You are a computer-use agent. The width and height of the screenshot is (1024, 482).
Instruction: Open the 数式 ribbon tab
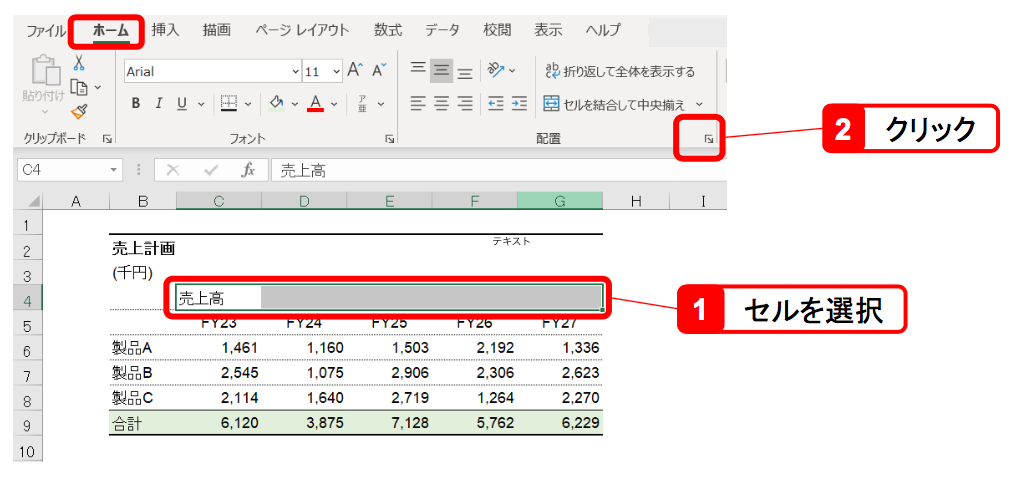tap(389, 30)
